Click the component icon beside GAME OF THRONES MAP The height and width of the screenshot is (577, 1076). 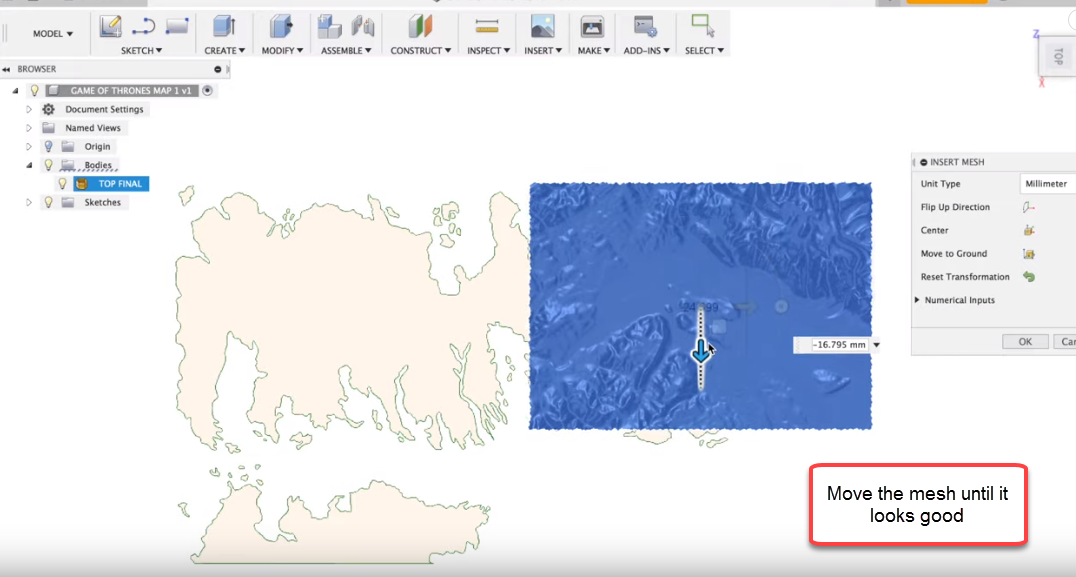53,91
